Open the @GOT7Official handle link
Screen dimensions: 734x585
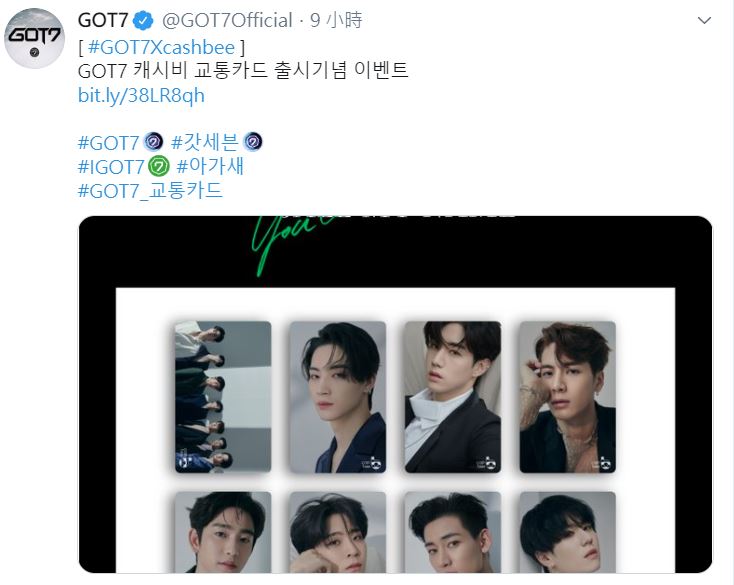pos(227,21)
